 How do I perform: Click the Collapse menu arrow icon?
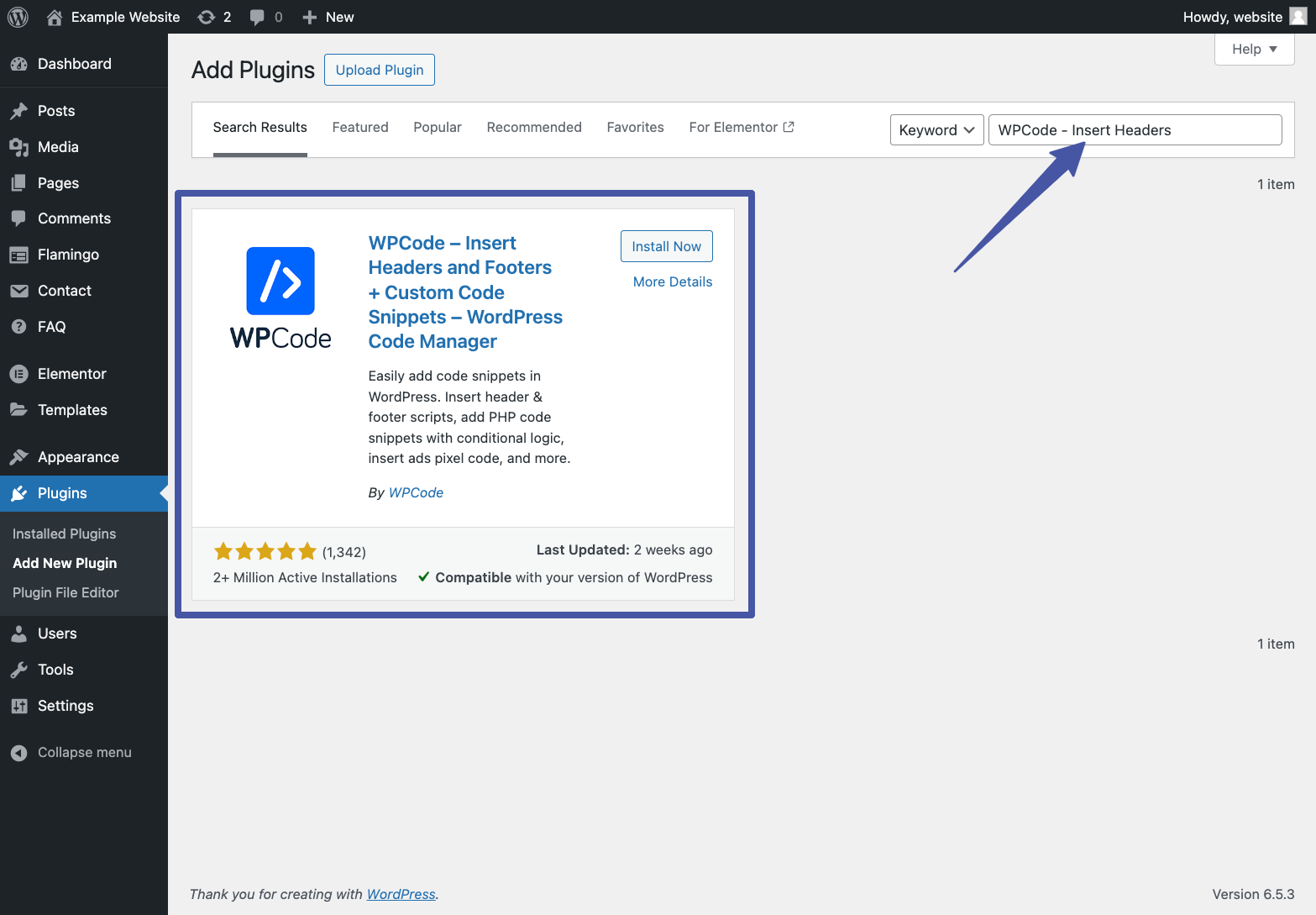pyautogui.click(x=19, y=753)
